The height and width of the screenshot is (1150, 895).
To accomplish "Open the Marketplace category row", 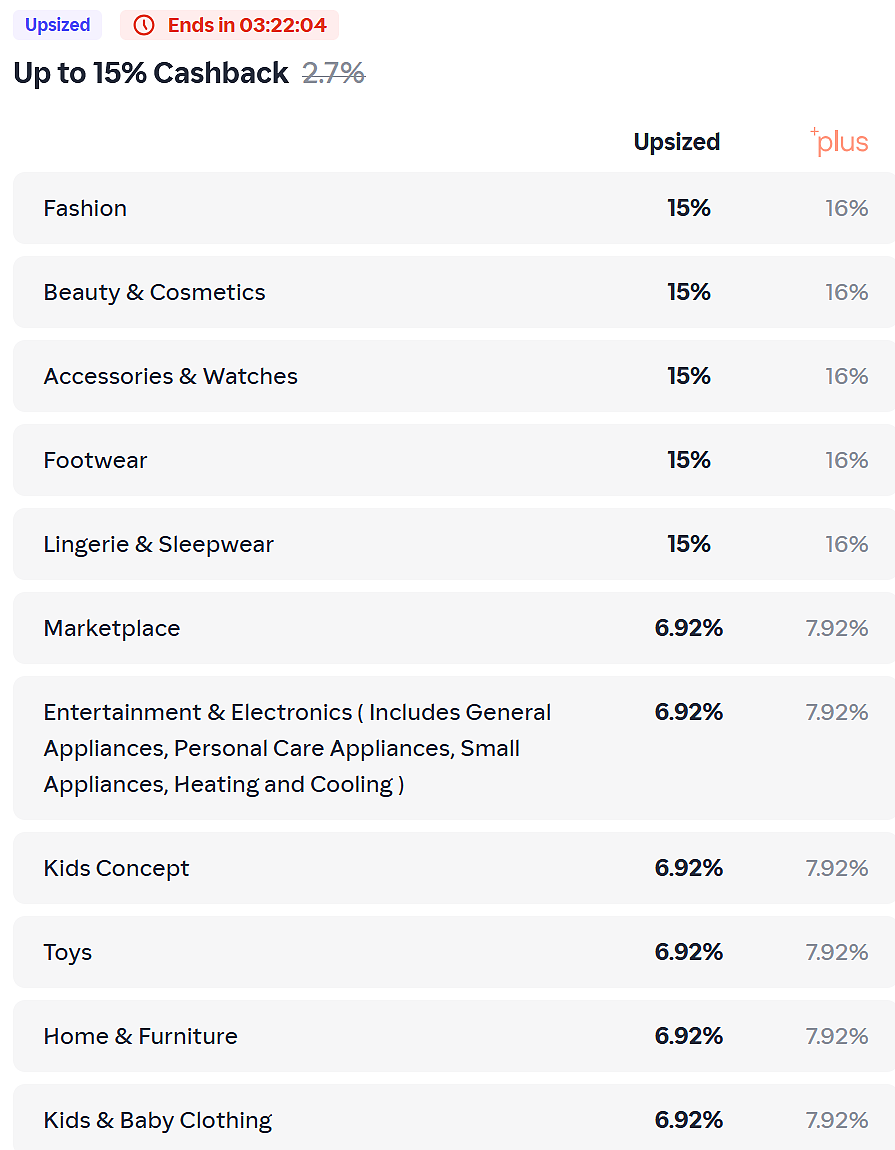I will [454, 628].
